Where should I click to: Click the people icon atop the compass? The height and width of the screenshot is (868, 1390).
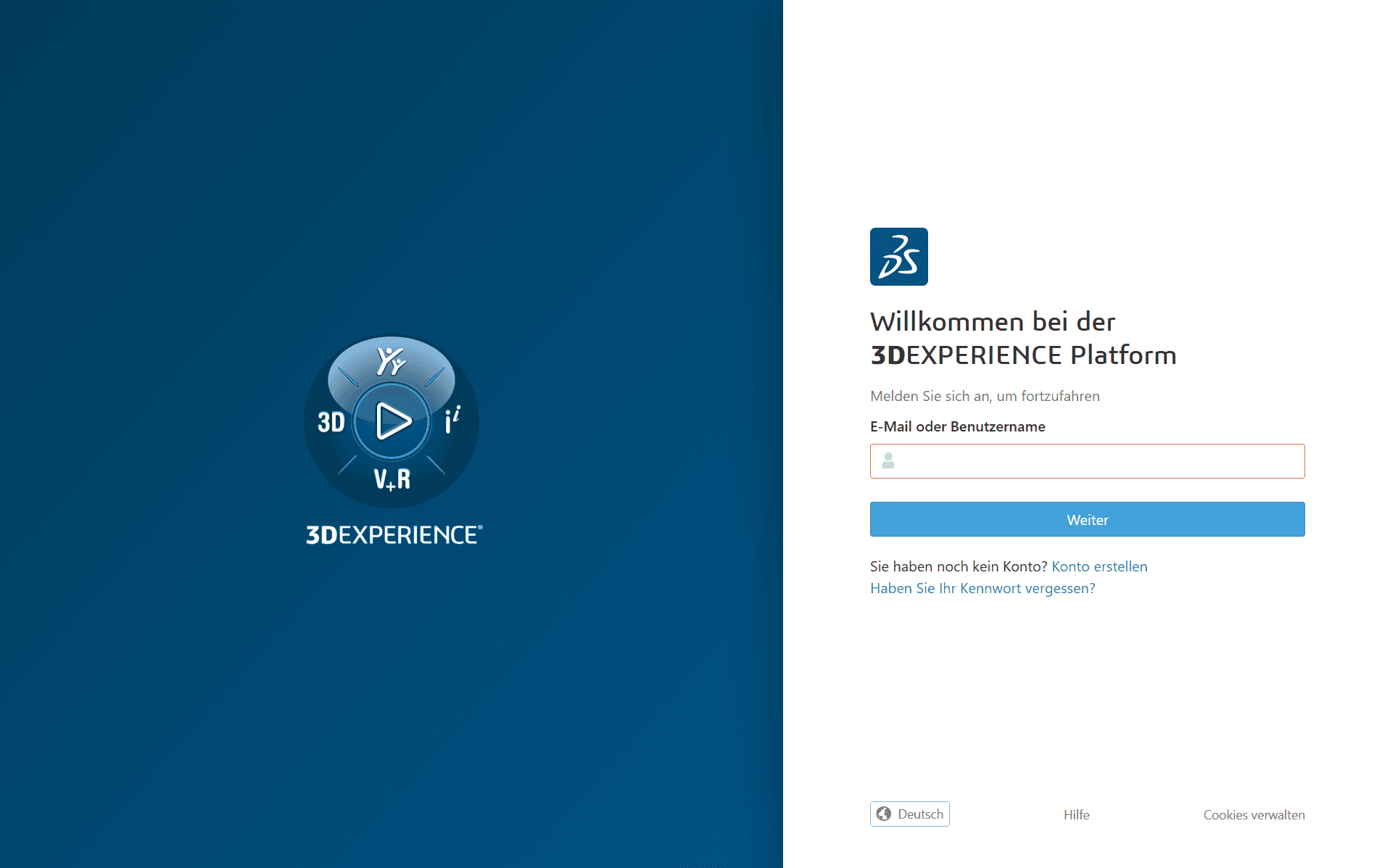392,360
